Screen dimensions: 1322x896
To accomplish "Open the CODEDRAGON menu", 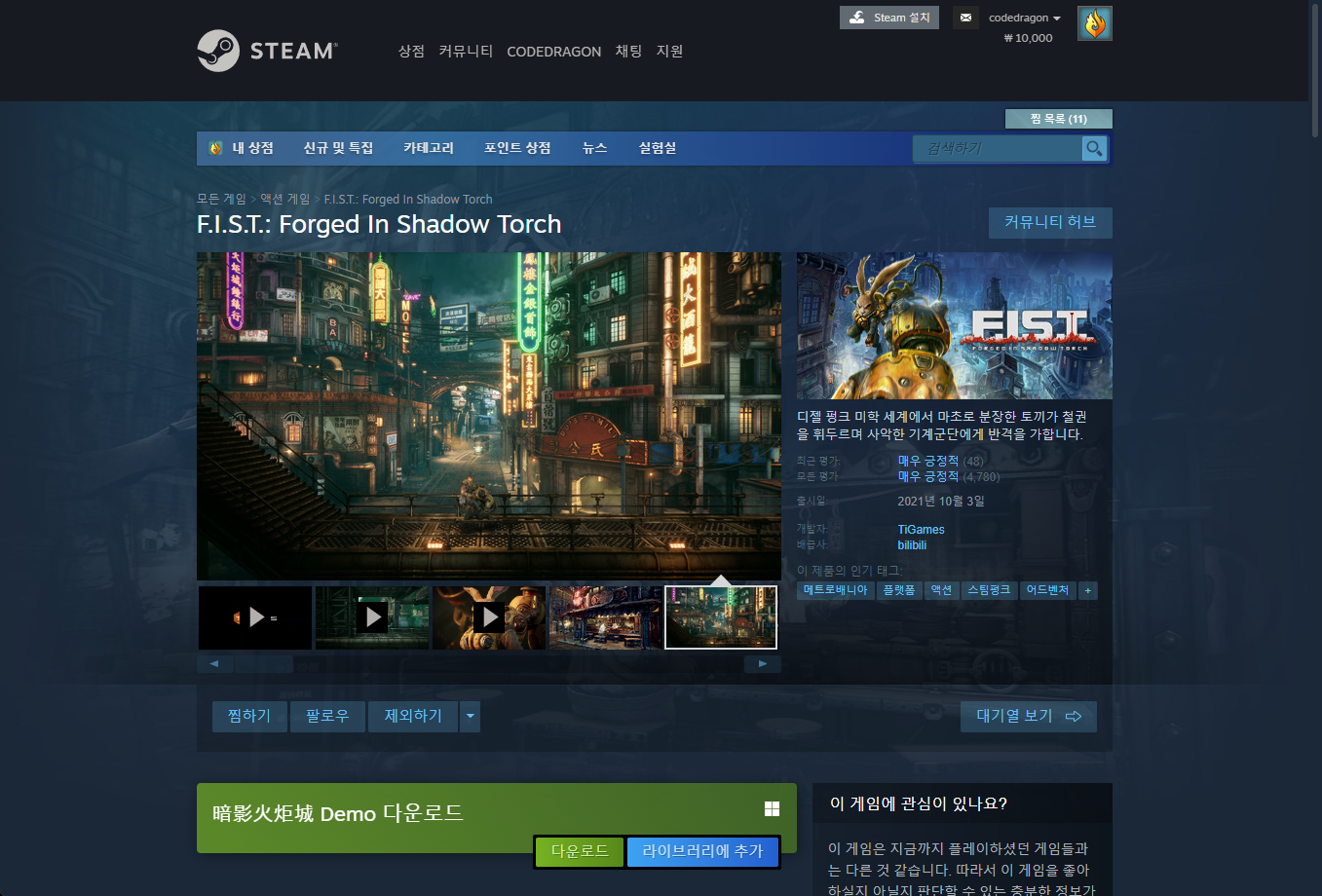I will coord(553,52).
